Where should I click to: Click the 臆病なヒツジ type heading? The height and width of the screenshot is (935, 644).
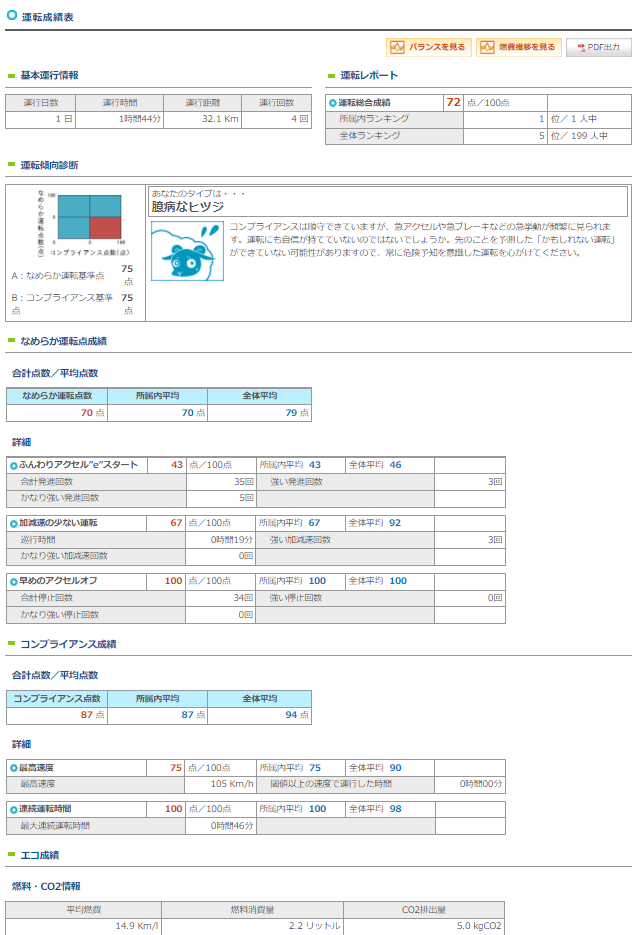188,207
